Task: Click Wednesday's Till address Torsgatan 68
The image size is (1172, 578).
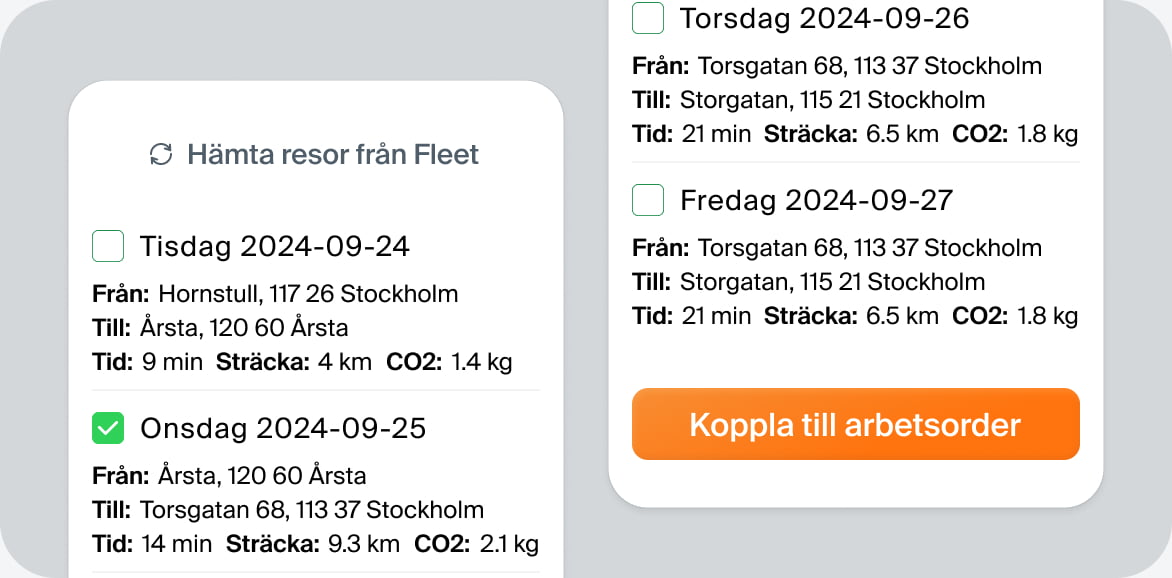Action: [x=312, y=509]
